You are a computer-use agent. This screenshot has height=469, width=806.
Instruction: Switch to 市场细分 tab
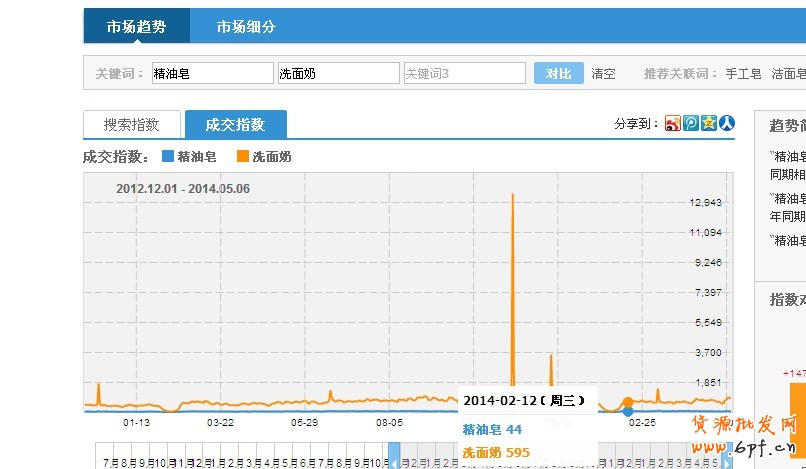point(246,27)
